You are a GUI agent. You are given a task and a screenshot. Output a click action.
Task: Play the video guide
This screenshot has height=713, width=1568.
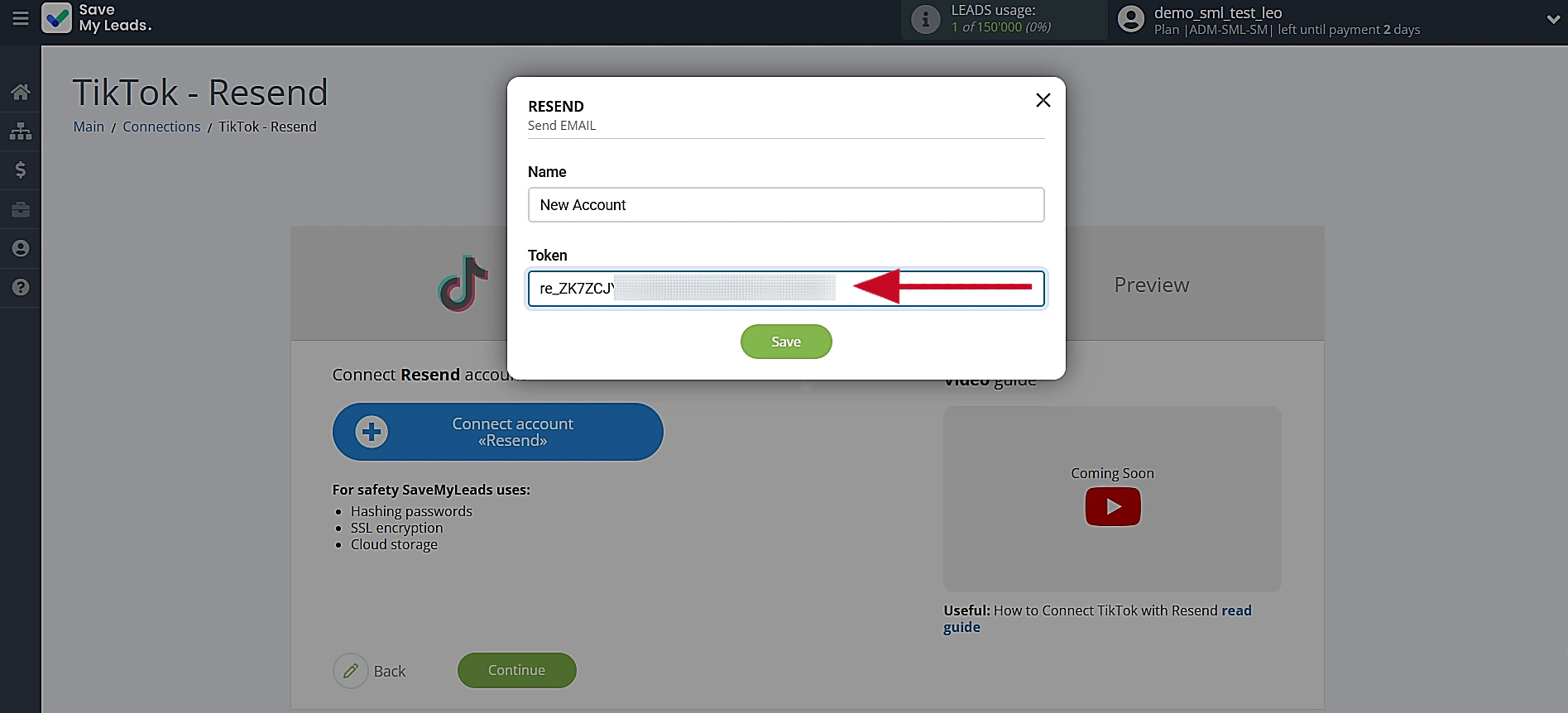tap(1112, 506)
